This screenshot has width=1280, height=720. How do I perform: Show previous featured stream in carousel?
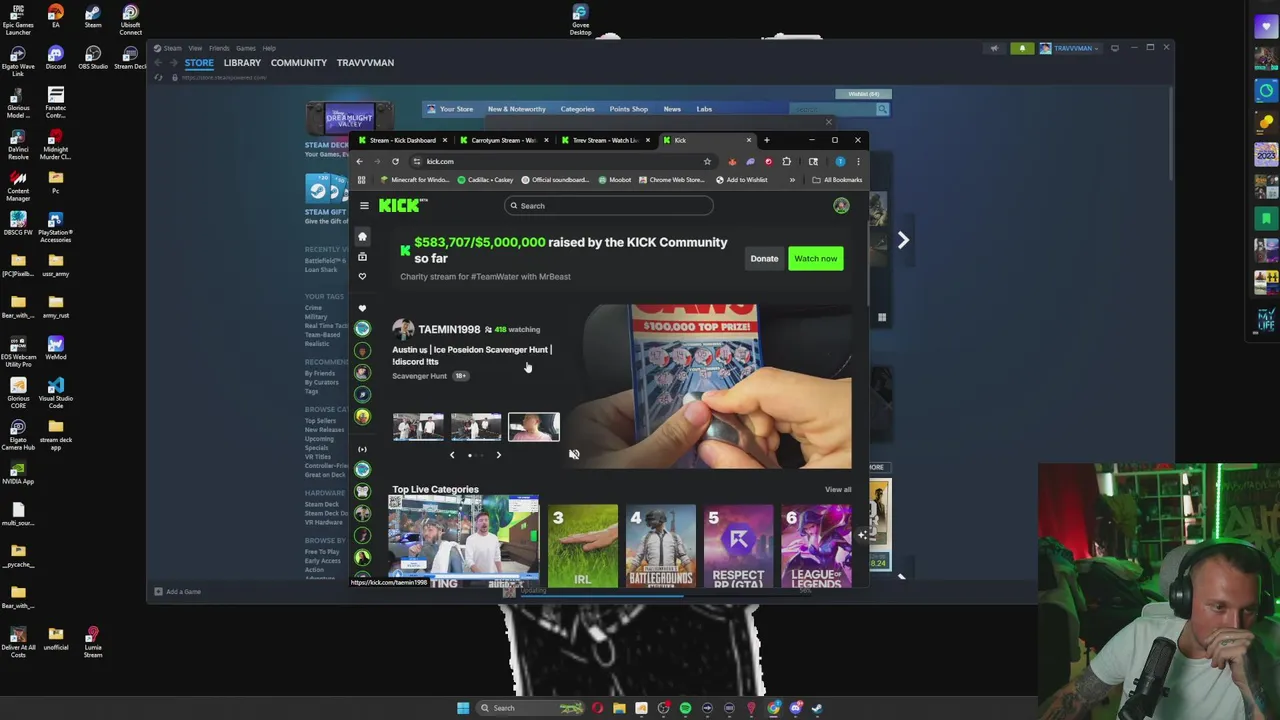click(451, 455)
